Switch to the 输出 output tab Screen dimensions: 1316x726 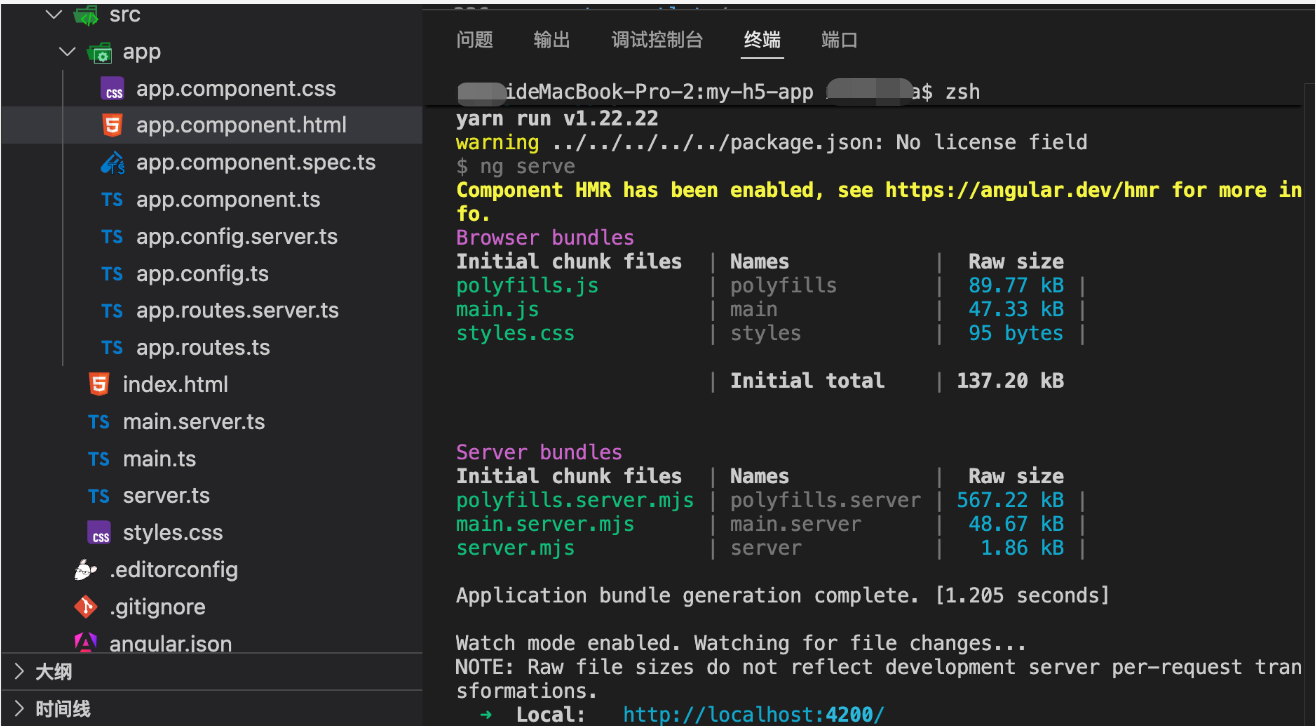[x=552, y=40]
